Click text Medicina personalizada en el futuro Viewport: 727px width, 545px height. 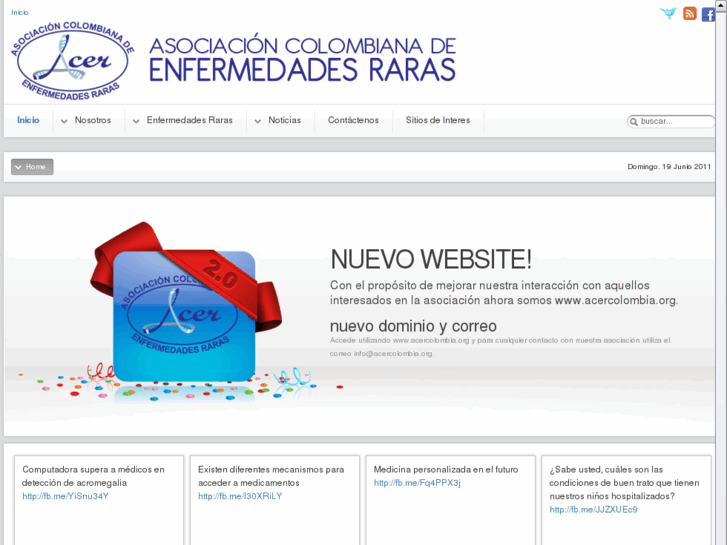click(x=446, y=469)
